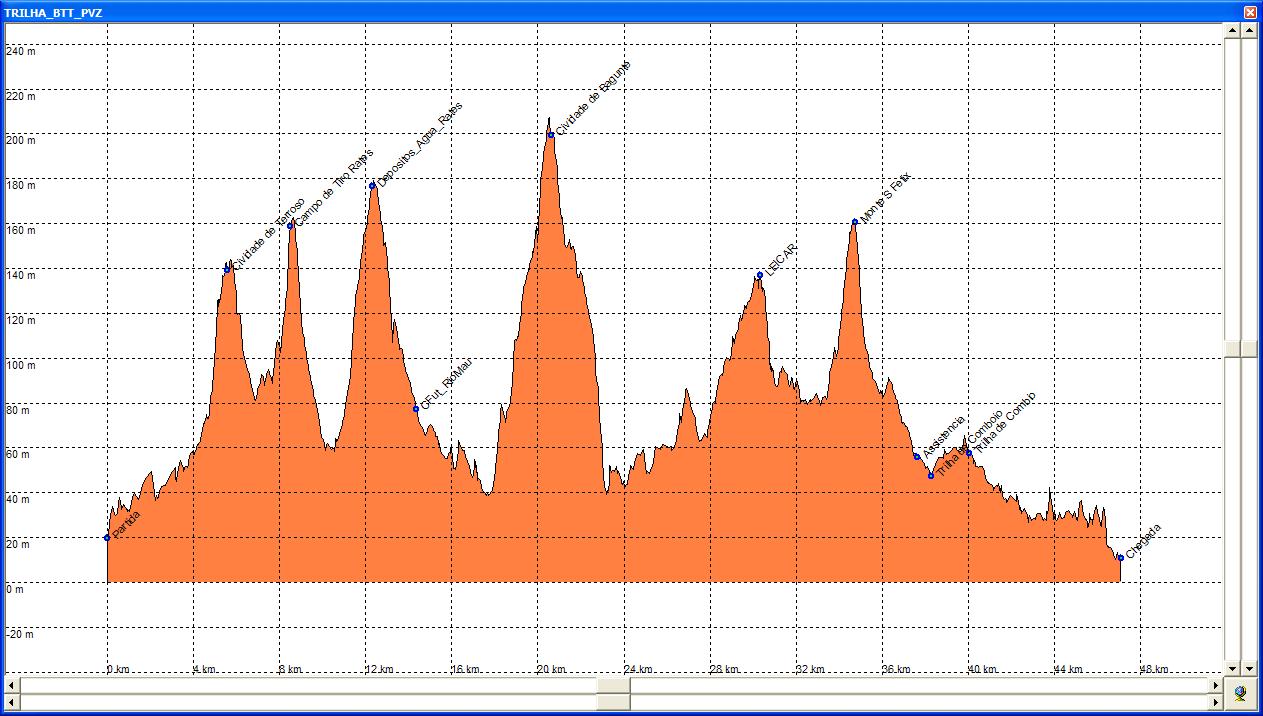Image resolution: width=1263 pixels, height=716 pixels.
Task: Click the 100 m elevation axis label
Action: coord(21,365)
